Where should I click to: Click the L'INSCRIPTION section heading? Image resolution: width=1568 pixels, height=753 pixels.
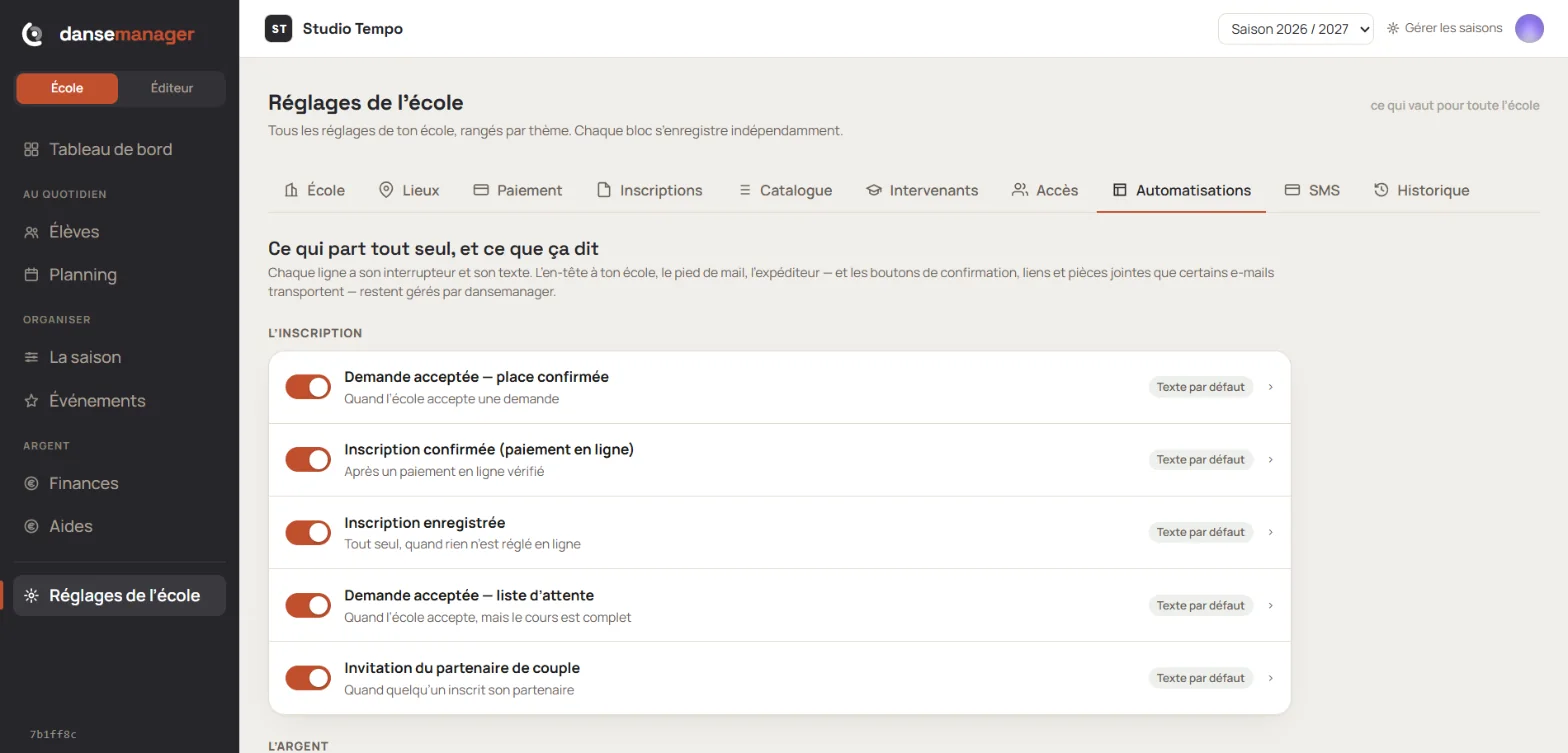[x=315, y=333]
